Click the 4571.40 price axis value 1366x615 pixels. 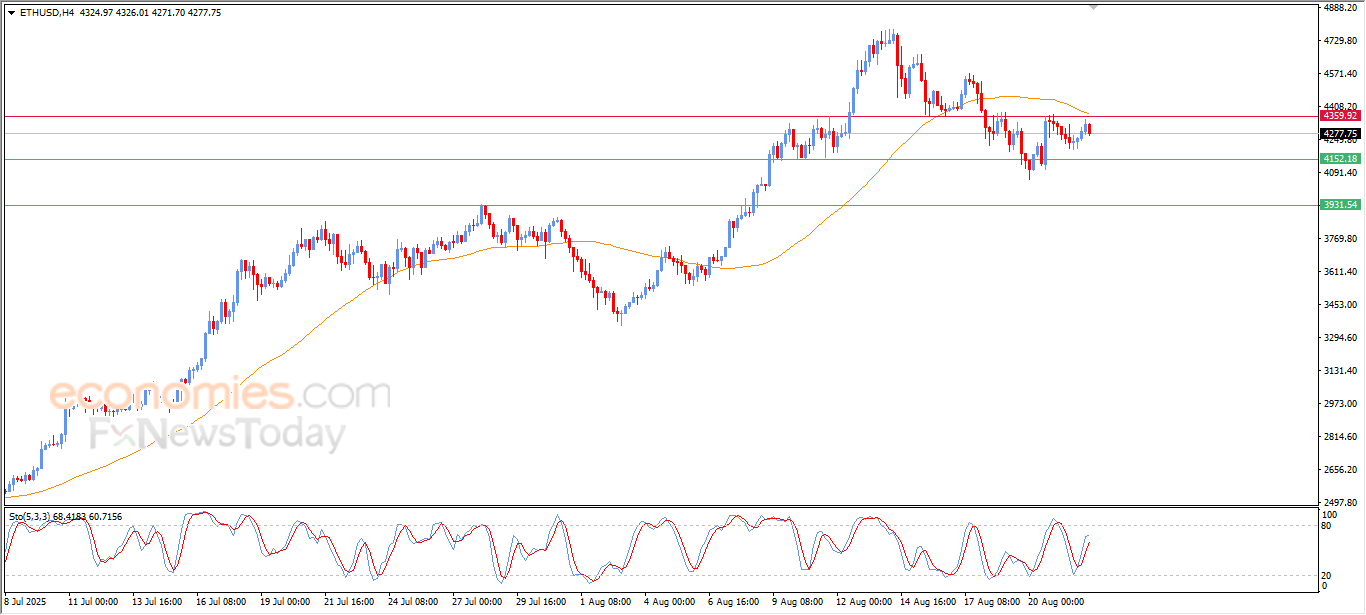(x=1340, y=74)
